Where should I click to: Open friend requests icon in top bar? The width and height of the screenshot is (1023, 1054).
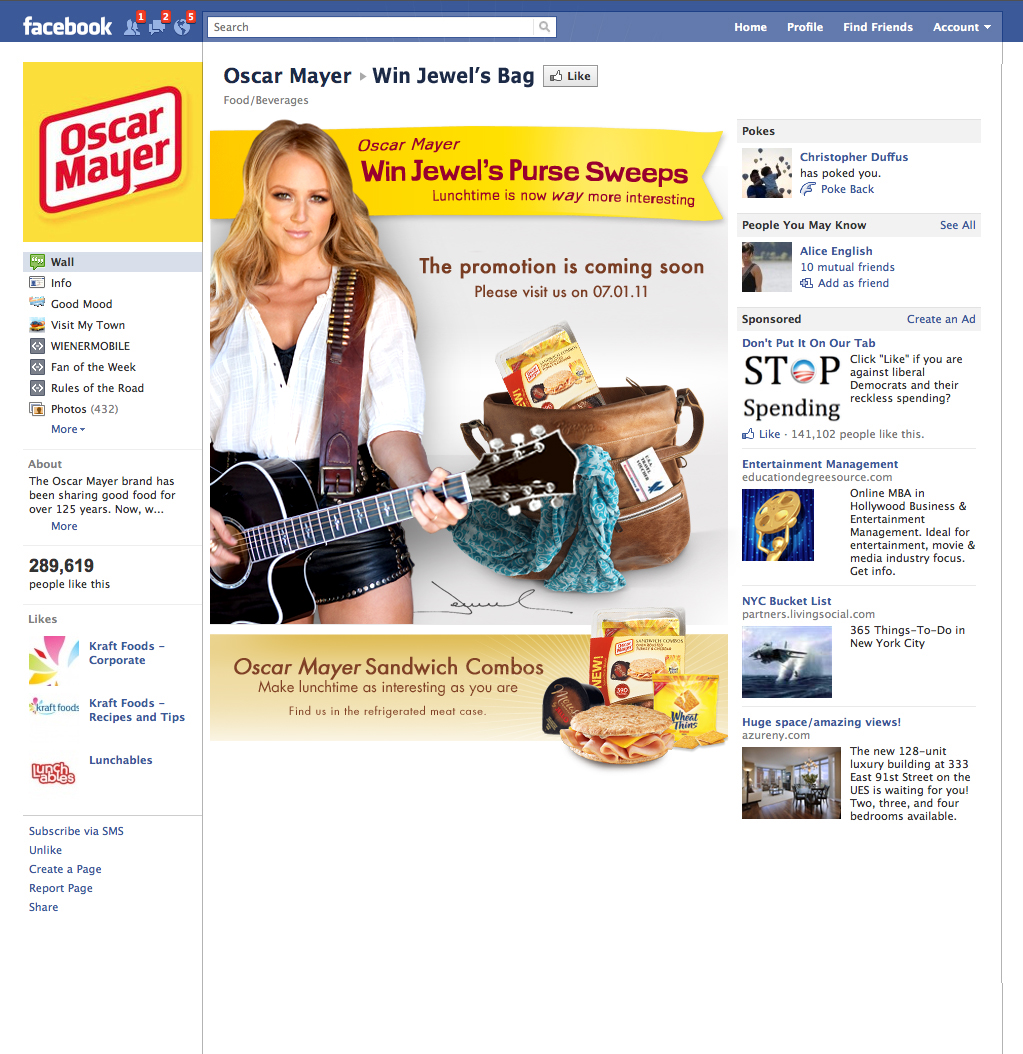point(132,26)
